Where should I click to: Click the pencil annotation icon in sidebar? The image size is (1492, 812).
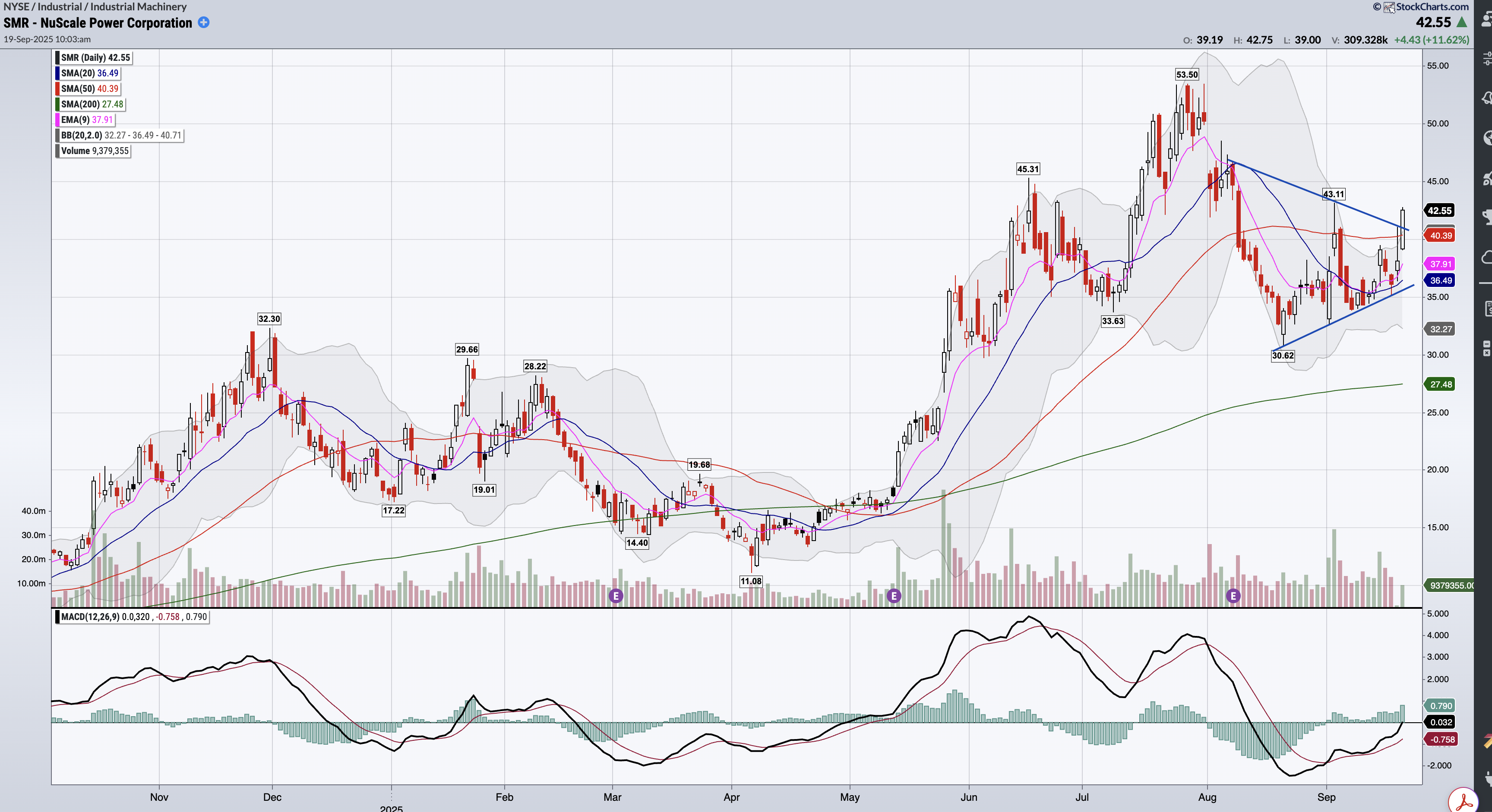click(1488, 740)
